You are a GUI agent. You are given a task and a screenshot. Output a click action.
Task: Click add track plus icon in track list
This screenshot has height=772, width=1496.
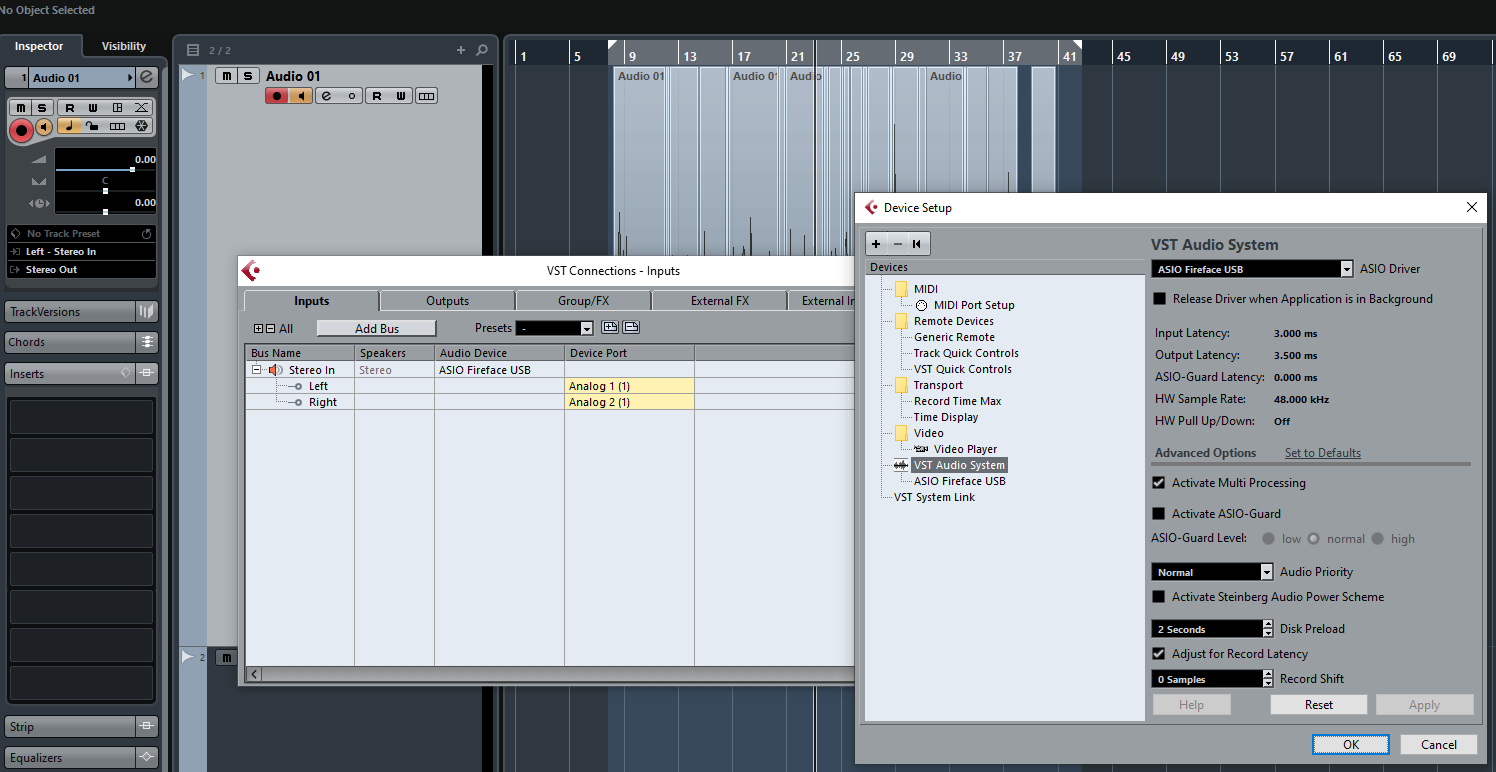[x=461, y=50]
